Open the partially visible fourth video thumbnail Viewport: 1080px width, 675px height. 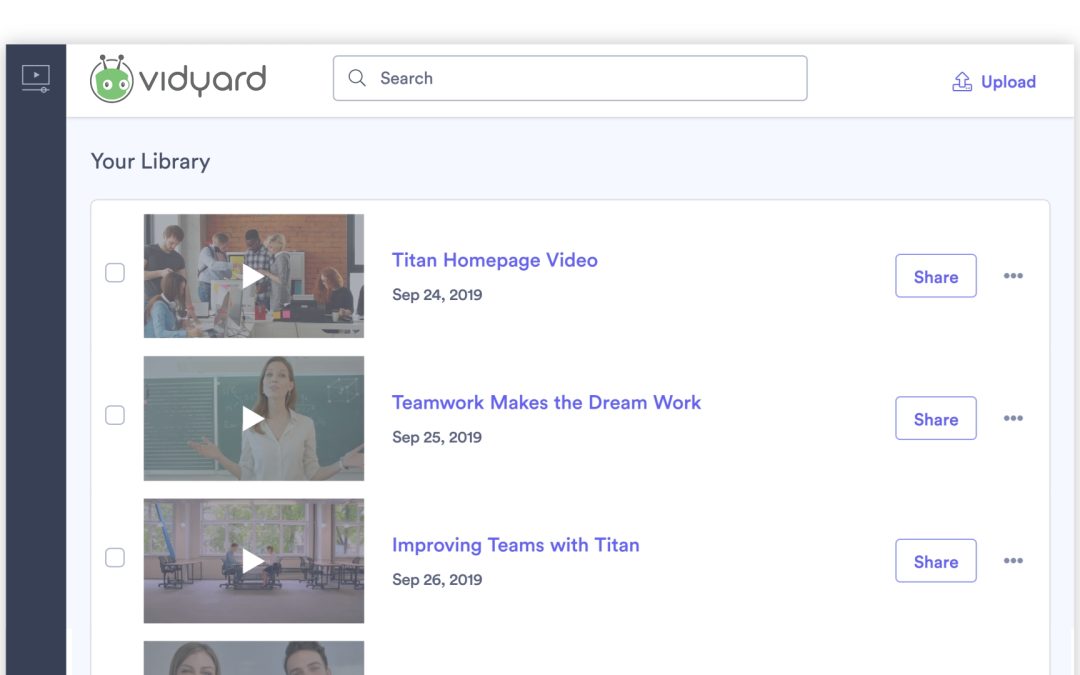[x=253, y=658]
